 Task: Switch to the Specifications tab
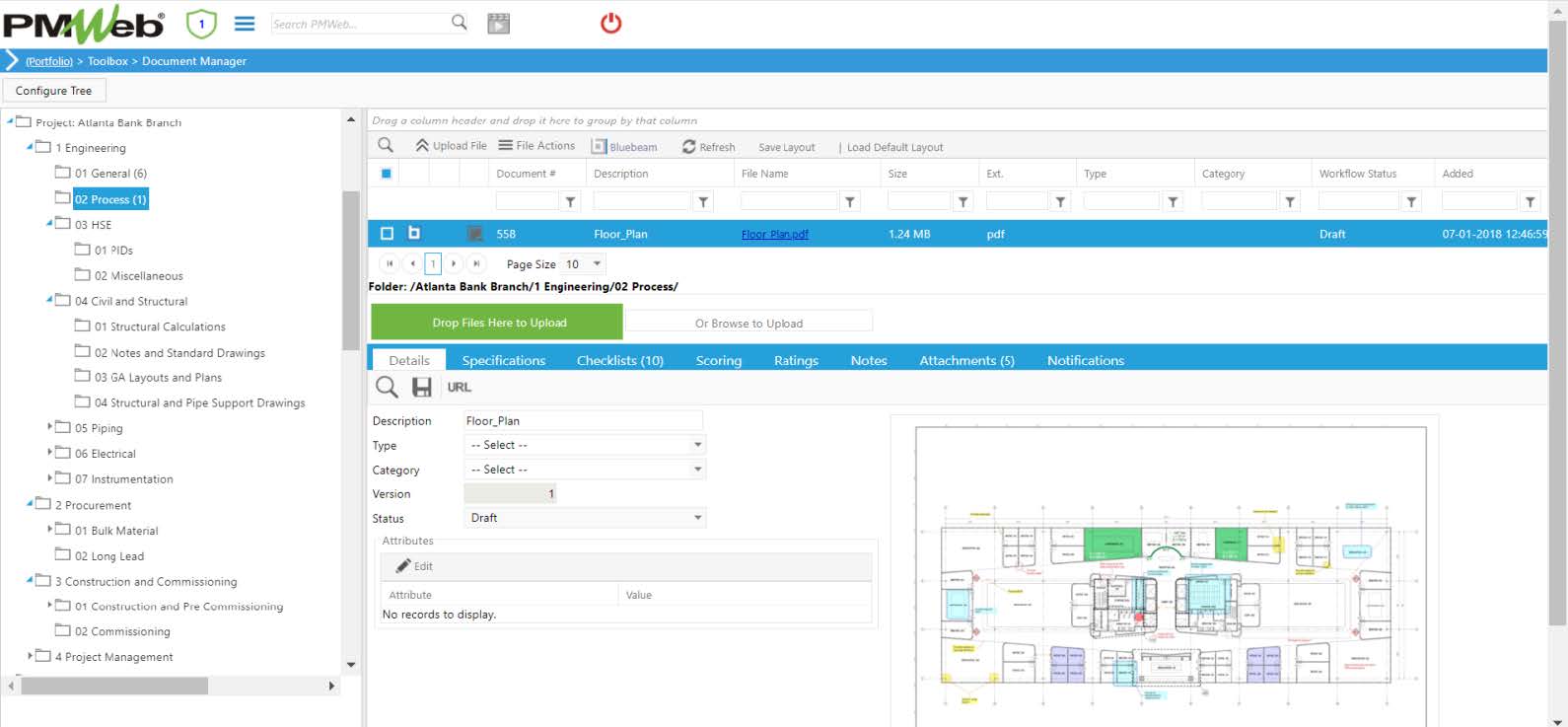(x=503, y=360)
